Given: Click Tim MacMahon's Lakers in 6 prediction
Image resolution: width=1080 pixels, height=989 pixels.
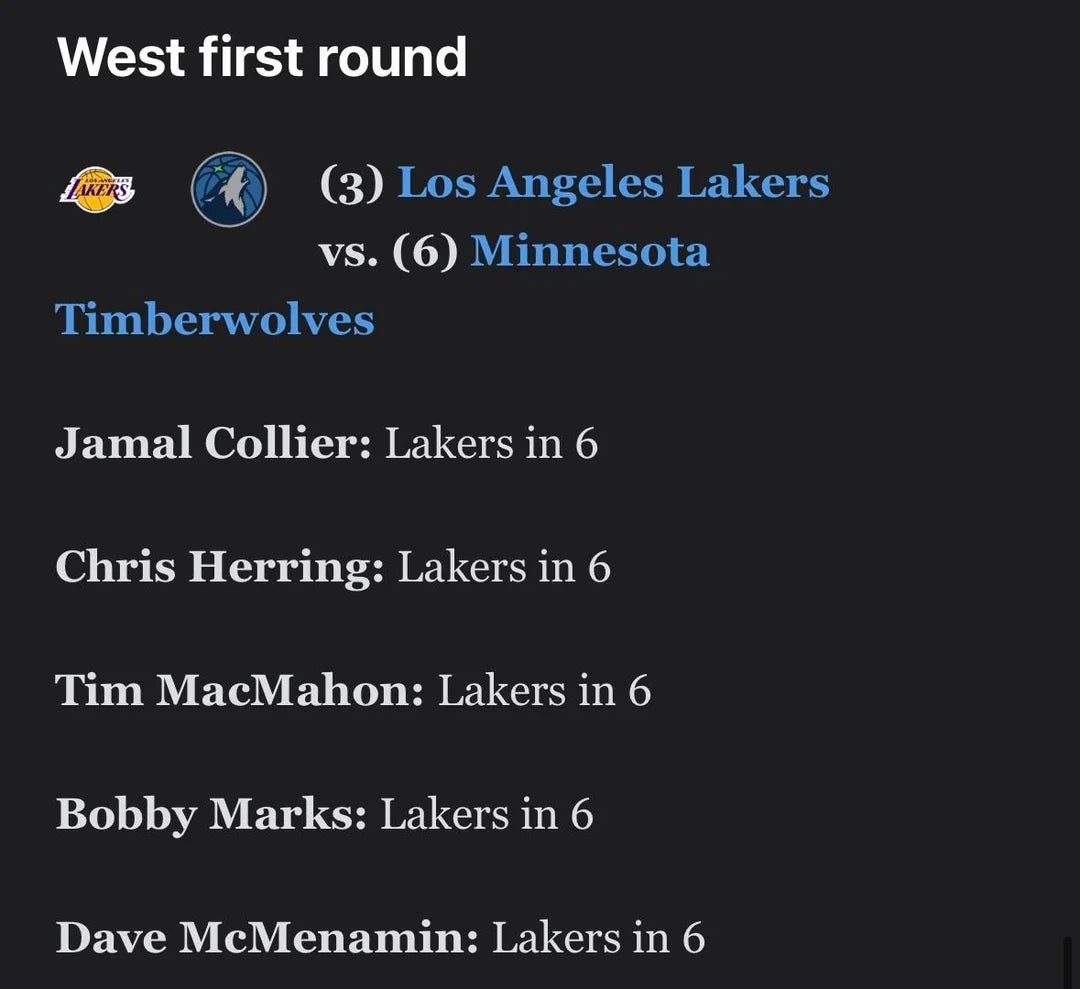Looking at the screenshot, I should click(544, 691).
